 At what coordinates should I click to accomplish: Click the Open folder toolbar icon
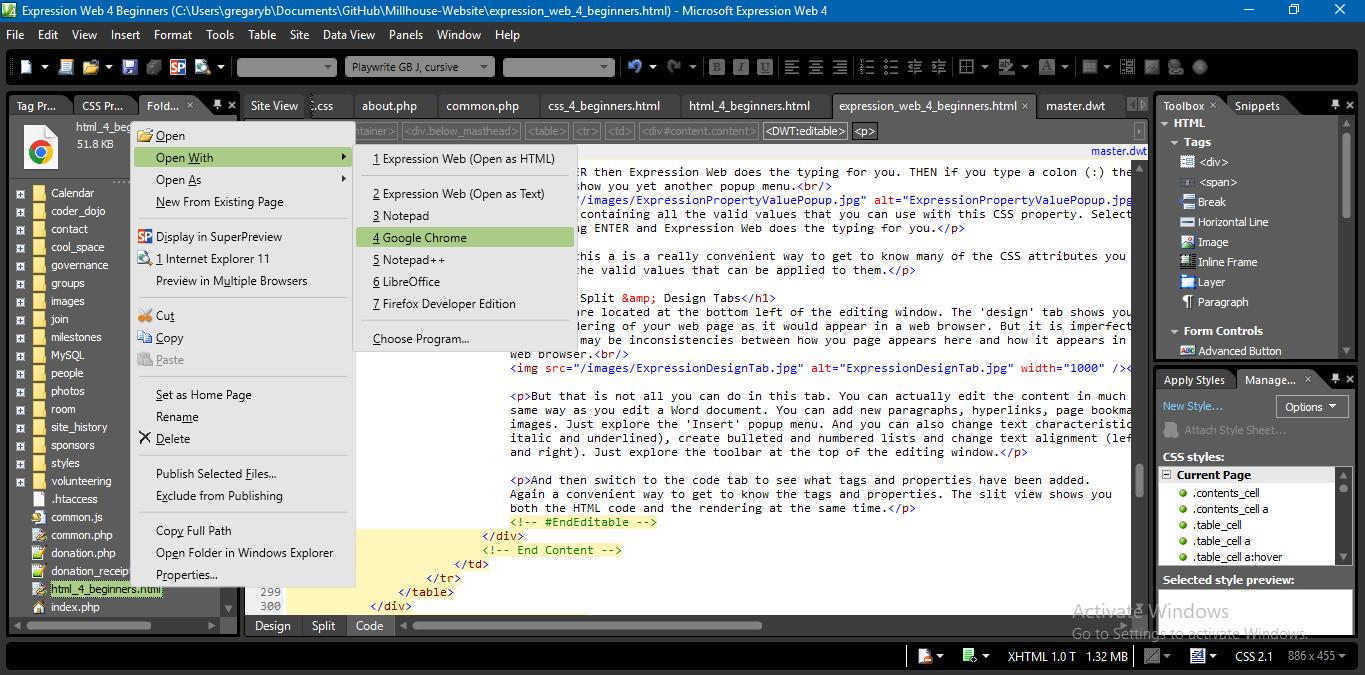pos(91,67)
